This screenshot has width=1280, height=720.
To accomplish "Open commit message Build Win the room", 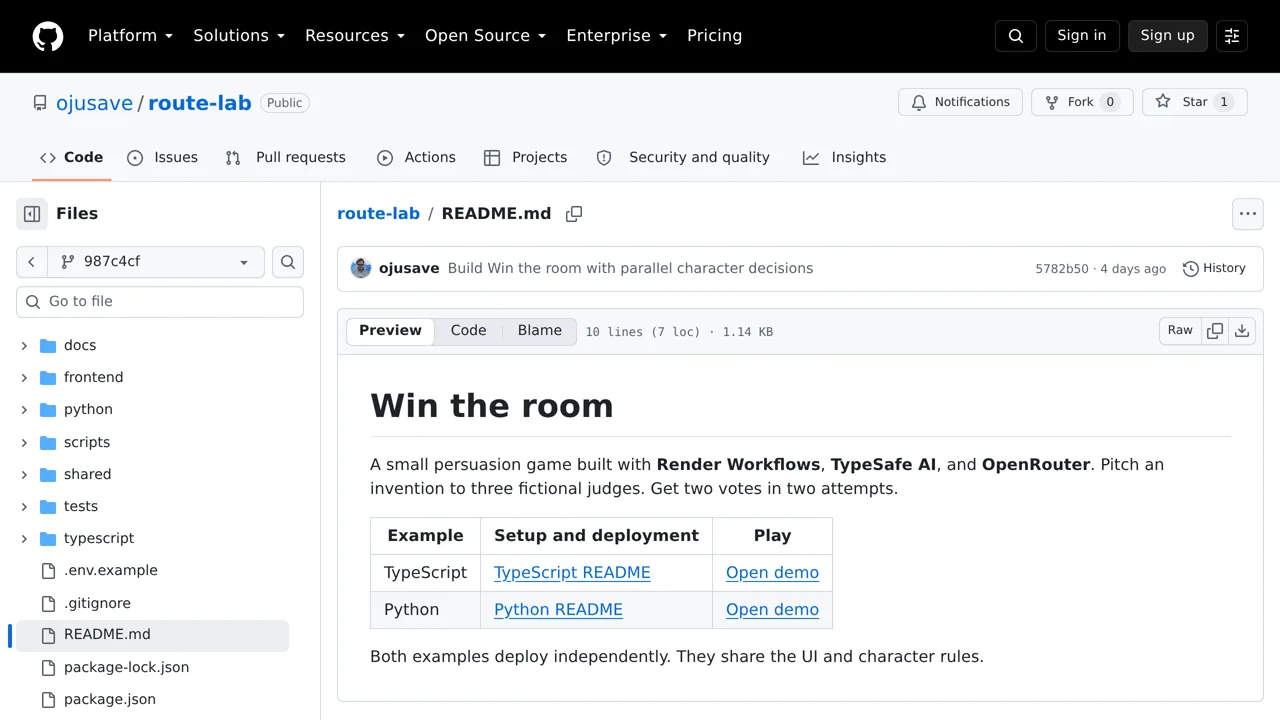I will (630, 268).
